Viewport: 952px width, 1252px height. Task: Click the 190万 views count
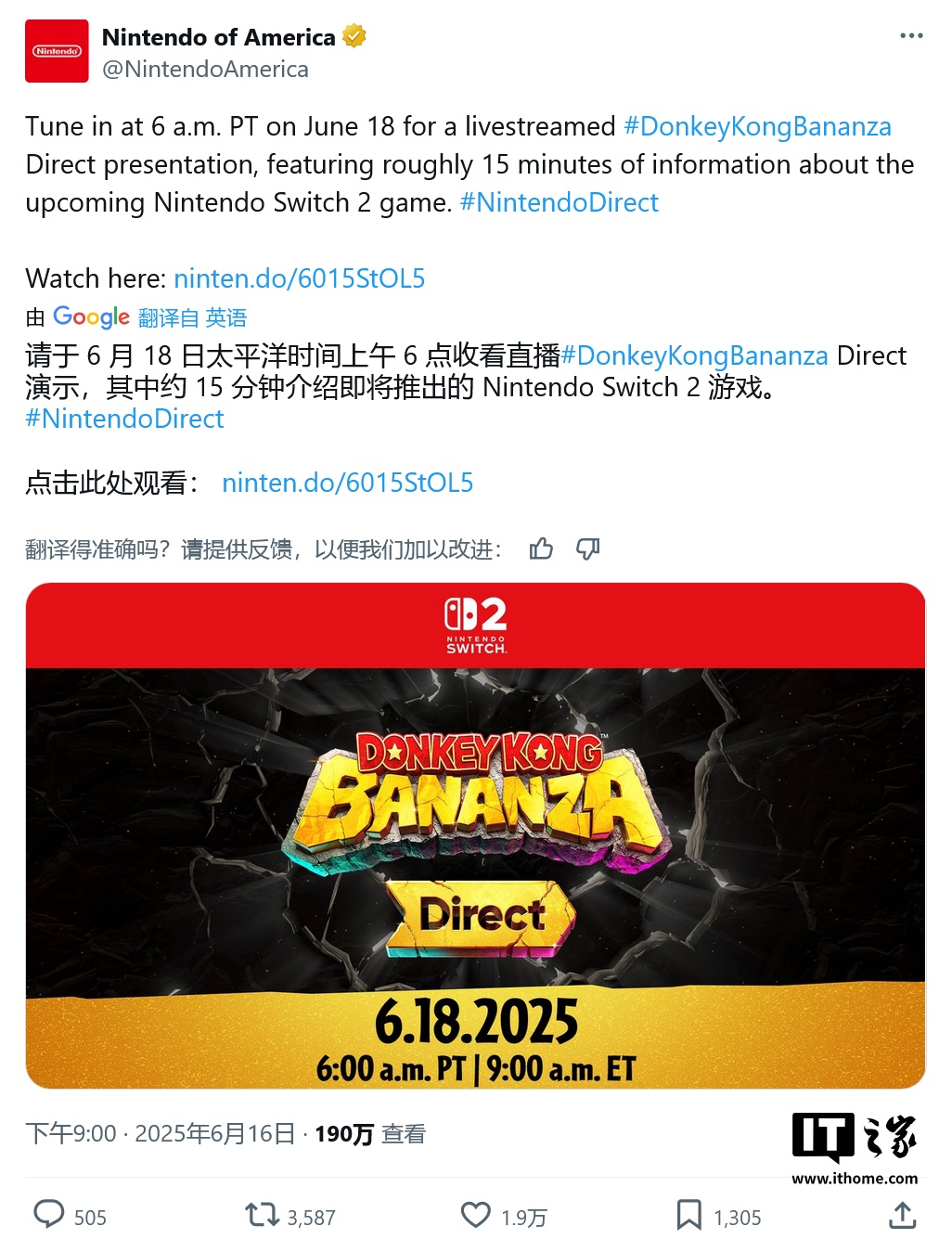coord(344,1134)
